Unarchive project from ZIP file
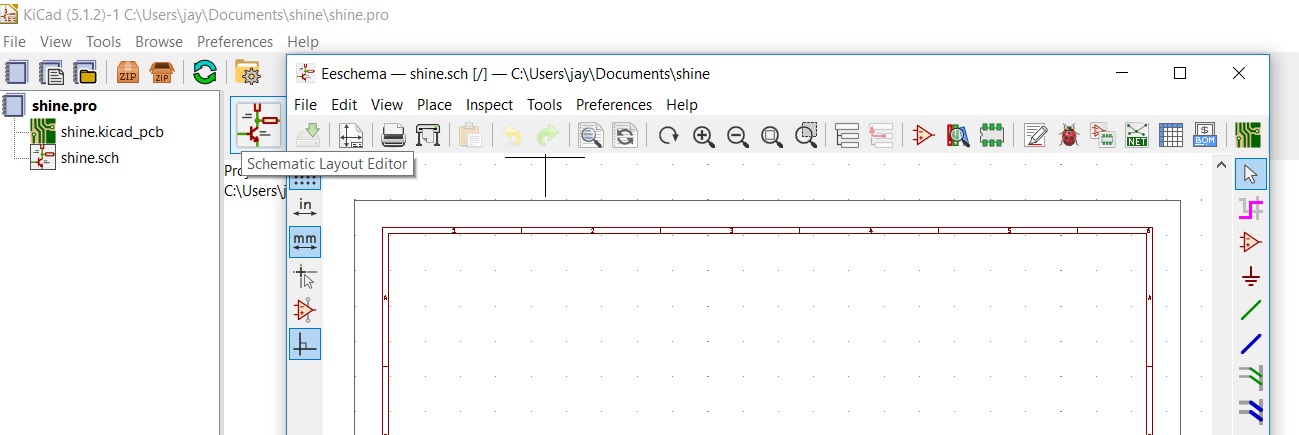The width and height of the screenshot is (1299, 435). click(162, 72)
